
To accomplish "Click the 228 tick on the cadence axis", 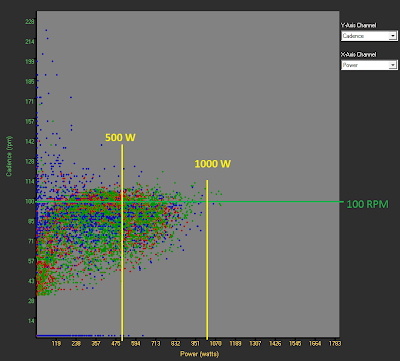I will (30, 22).
